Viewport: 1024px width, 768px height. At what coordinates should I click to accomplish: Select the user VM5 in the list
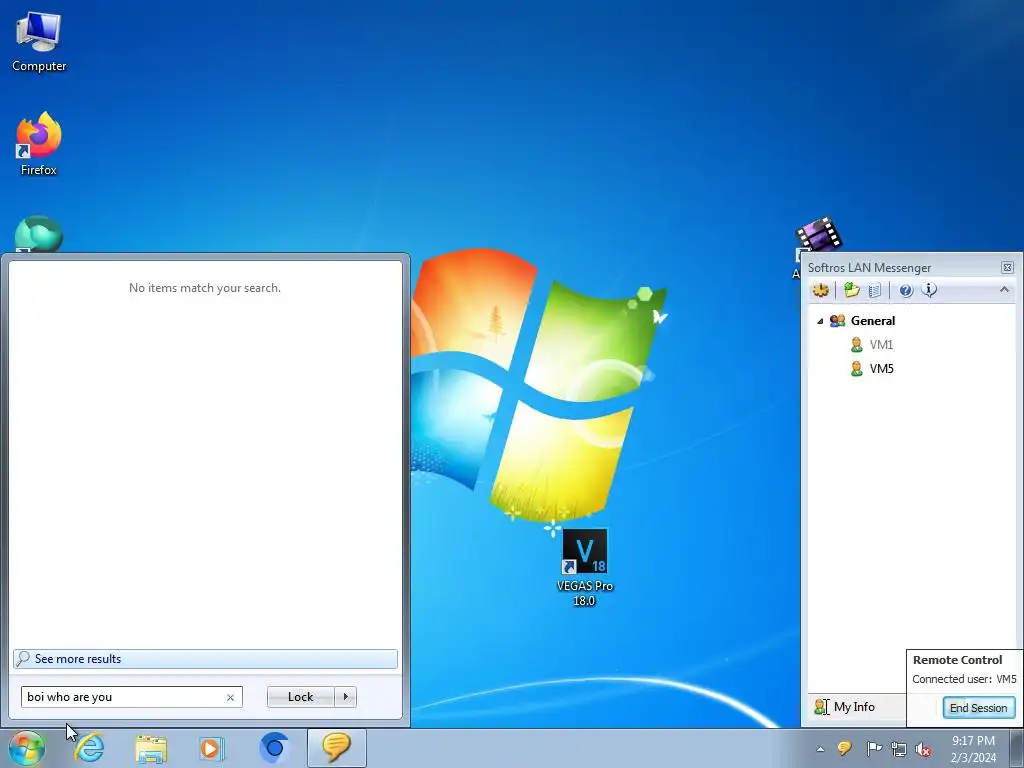pyautogui.click(x=881, y=369)
